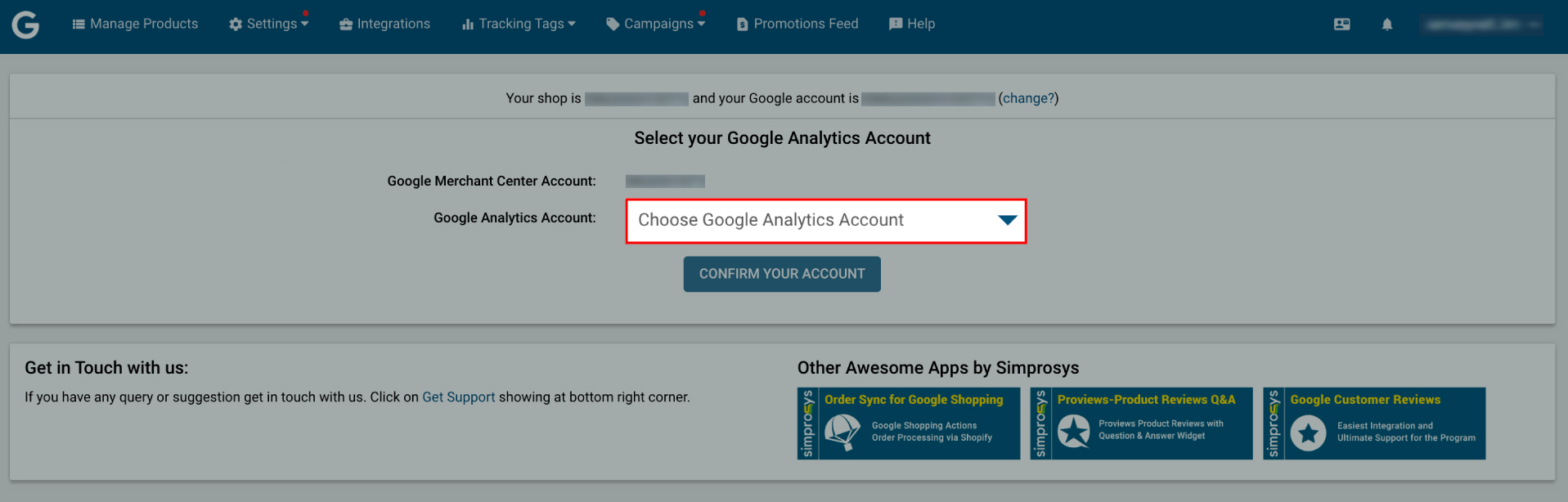The image size is (1568, 502).
Task: Open the blurred user account menu
Action: point(1482,25)
